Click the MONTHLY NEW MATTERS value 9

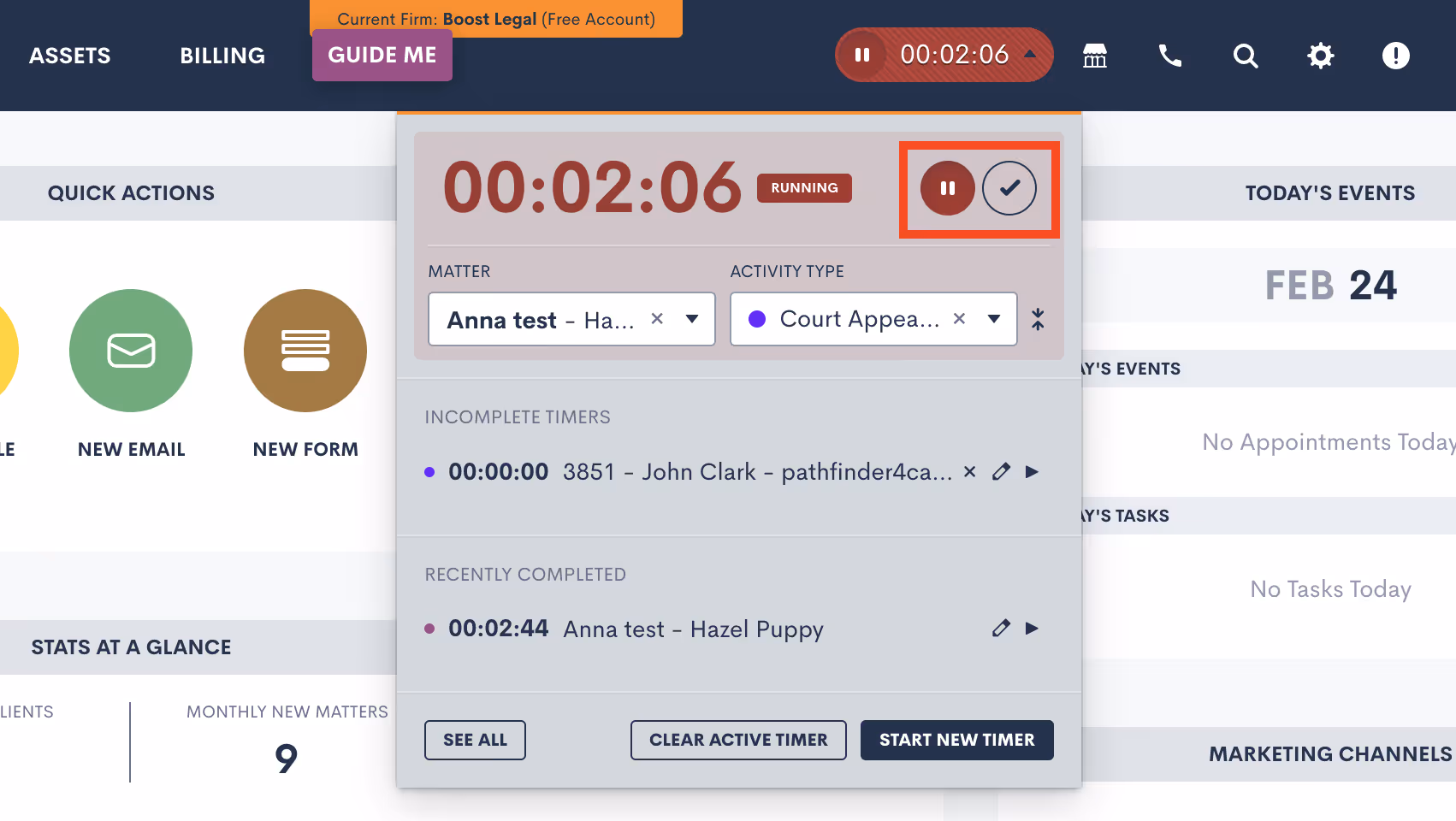pyautogui.click(x=287, y=759)
